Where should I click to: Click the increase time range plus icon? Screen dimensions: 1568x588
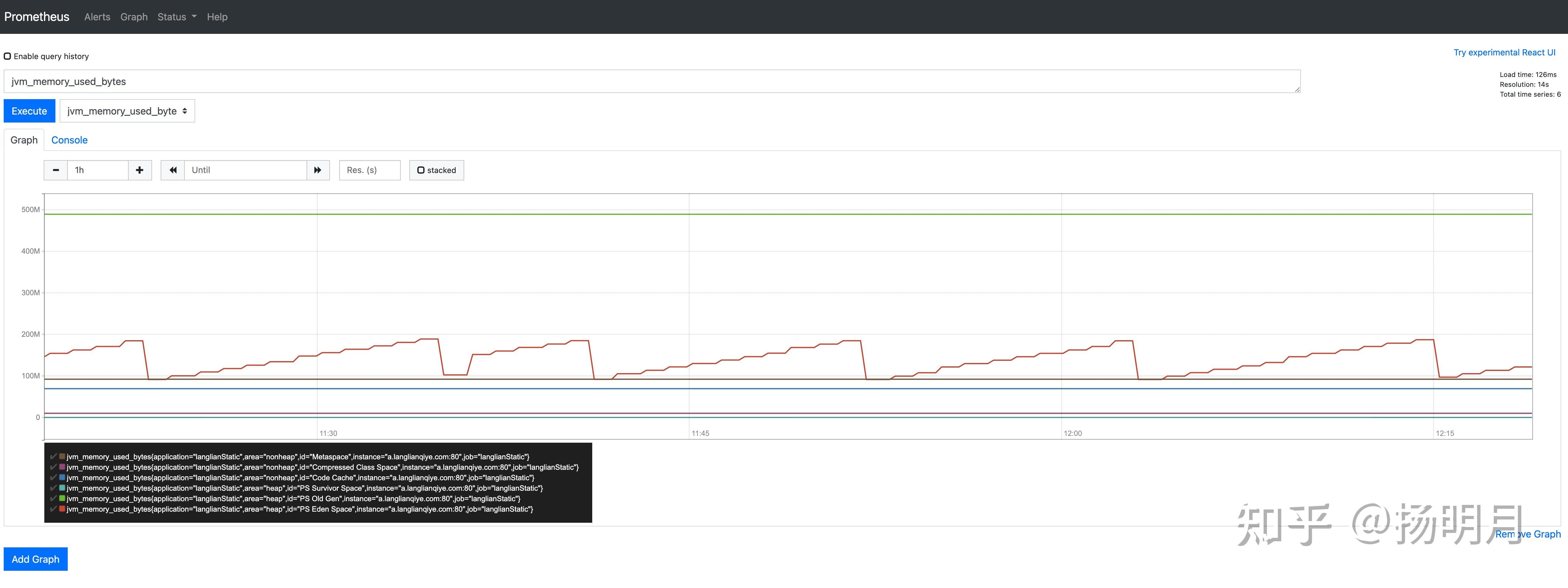(139, 170)
